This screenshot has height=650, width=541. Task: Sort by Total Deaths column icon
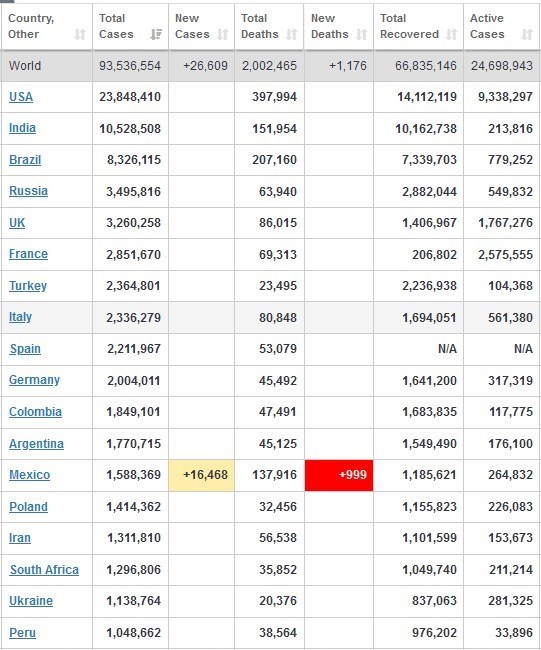(291, 34)
